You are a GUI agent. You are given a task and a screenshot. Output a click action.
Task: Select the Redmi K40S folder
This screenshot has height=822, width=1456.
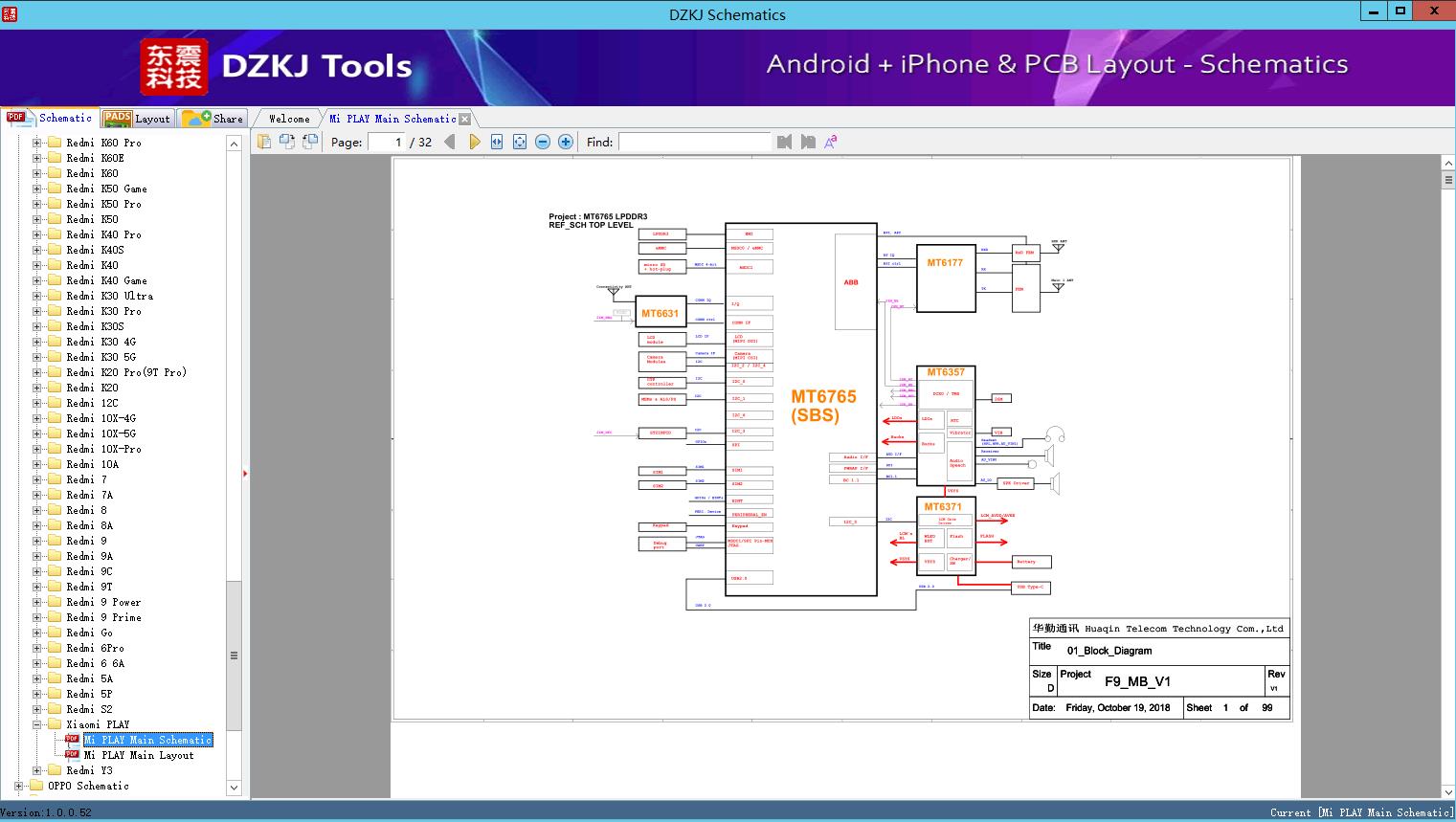tap(95, 250)
